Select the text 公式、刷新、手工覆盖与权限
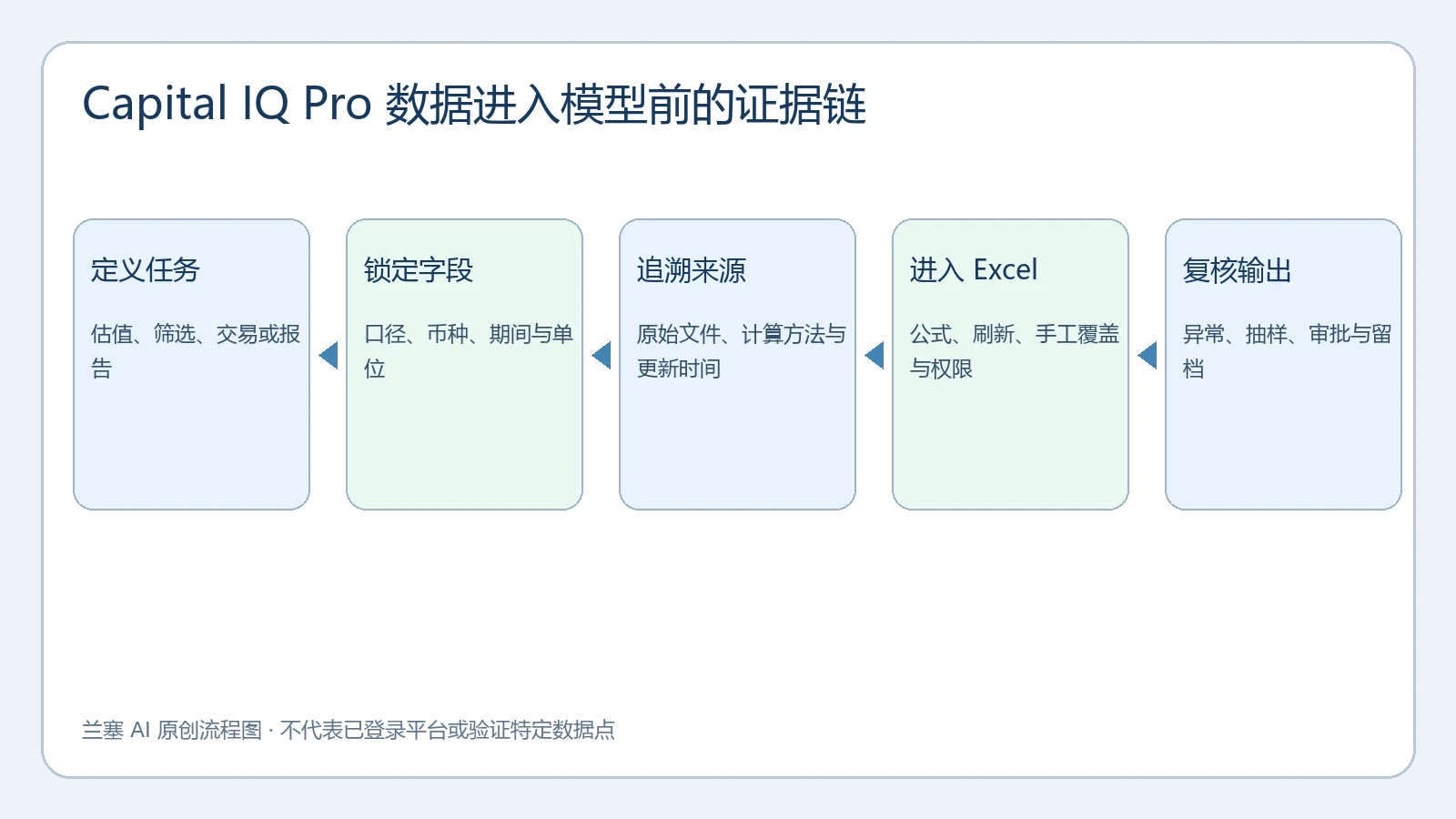Screen dimensions: 1456x819 tap(1015, 351)
